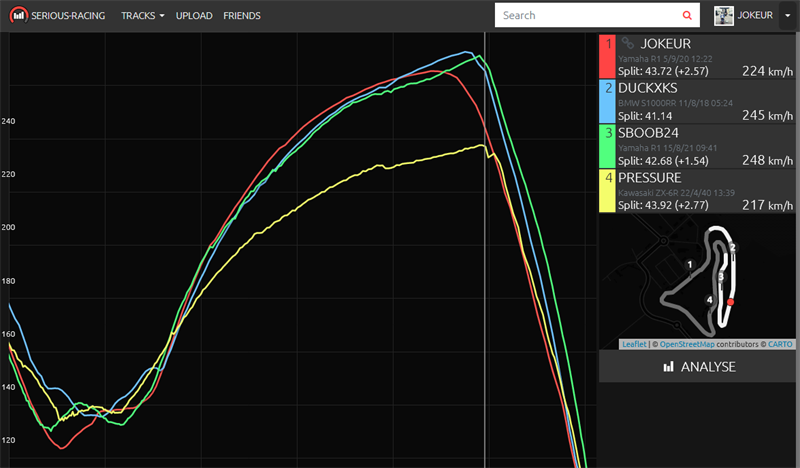Click the 217 km/h speed value
The height and width of the screenshot is (468, 800).
tap(767, 205)
